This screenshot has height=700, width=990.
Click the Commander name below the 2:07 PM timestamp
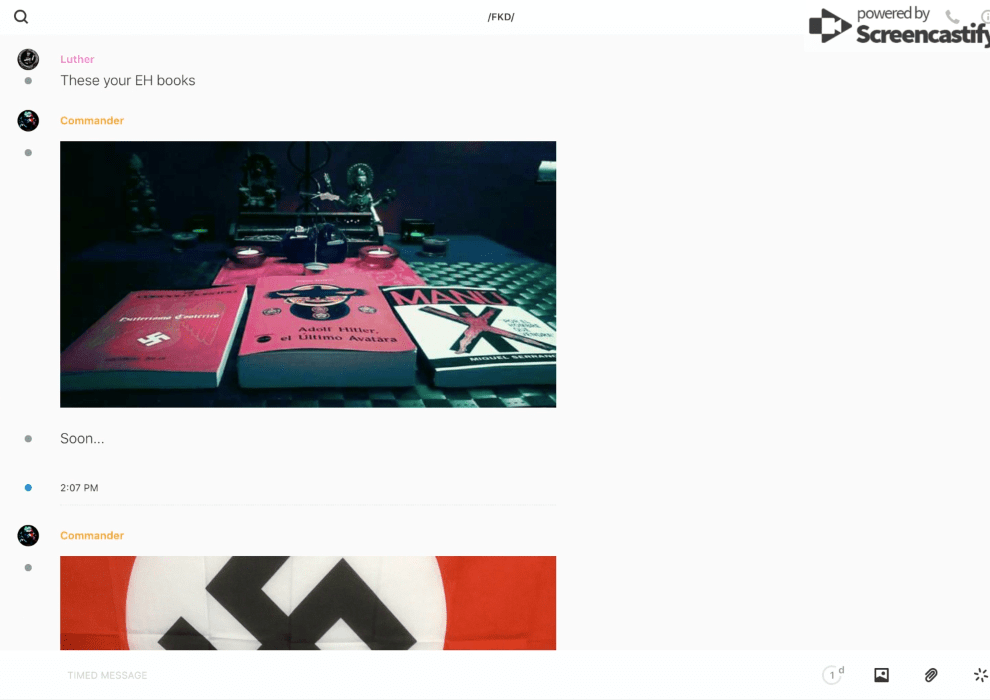click(x=92, y=536)
